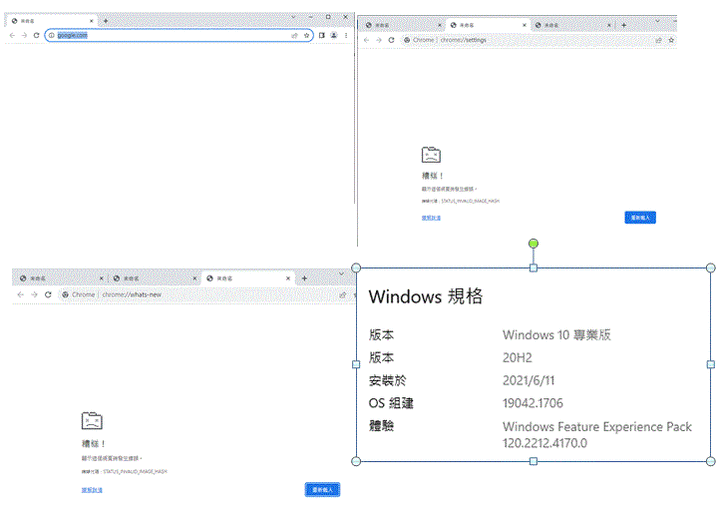This screenshot has height=524, width=720.
Task: Reload icon in chrome://settings window toolbar
Action: click(x=391, y=40)
